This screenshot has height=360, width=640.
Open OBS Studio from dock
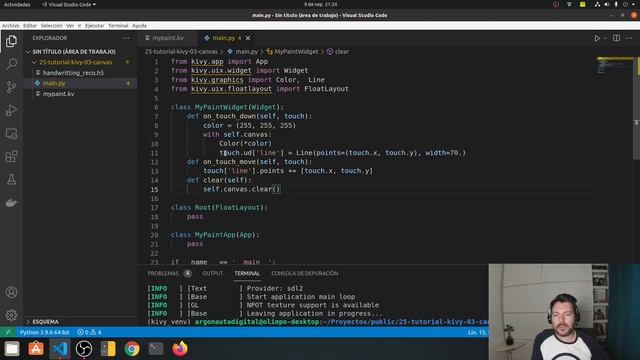84,349
